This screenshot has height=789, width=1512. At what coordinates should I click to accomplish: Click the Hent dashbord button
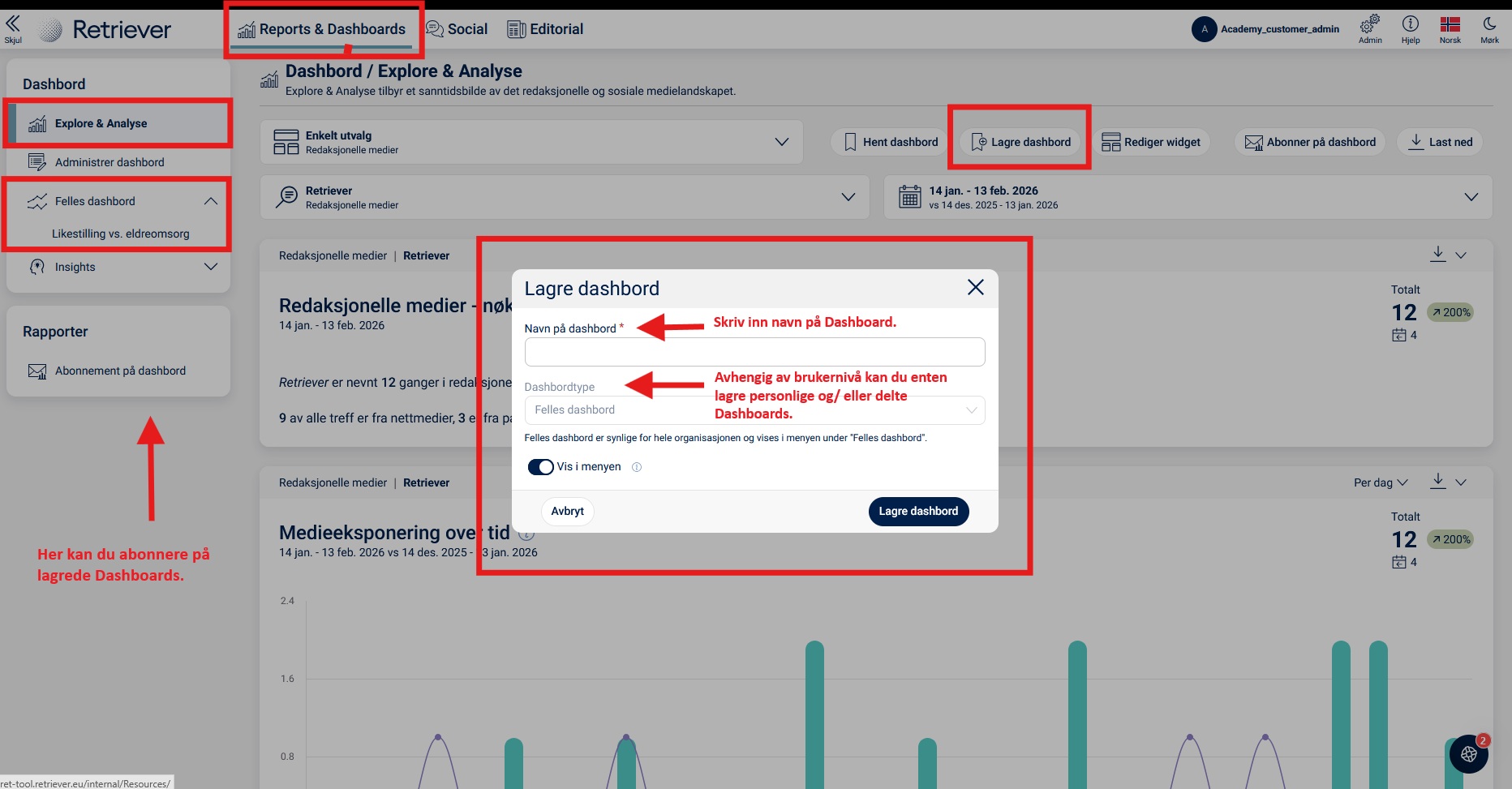(890, 142)
